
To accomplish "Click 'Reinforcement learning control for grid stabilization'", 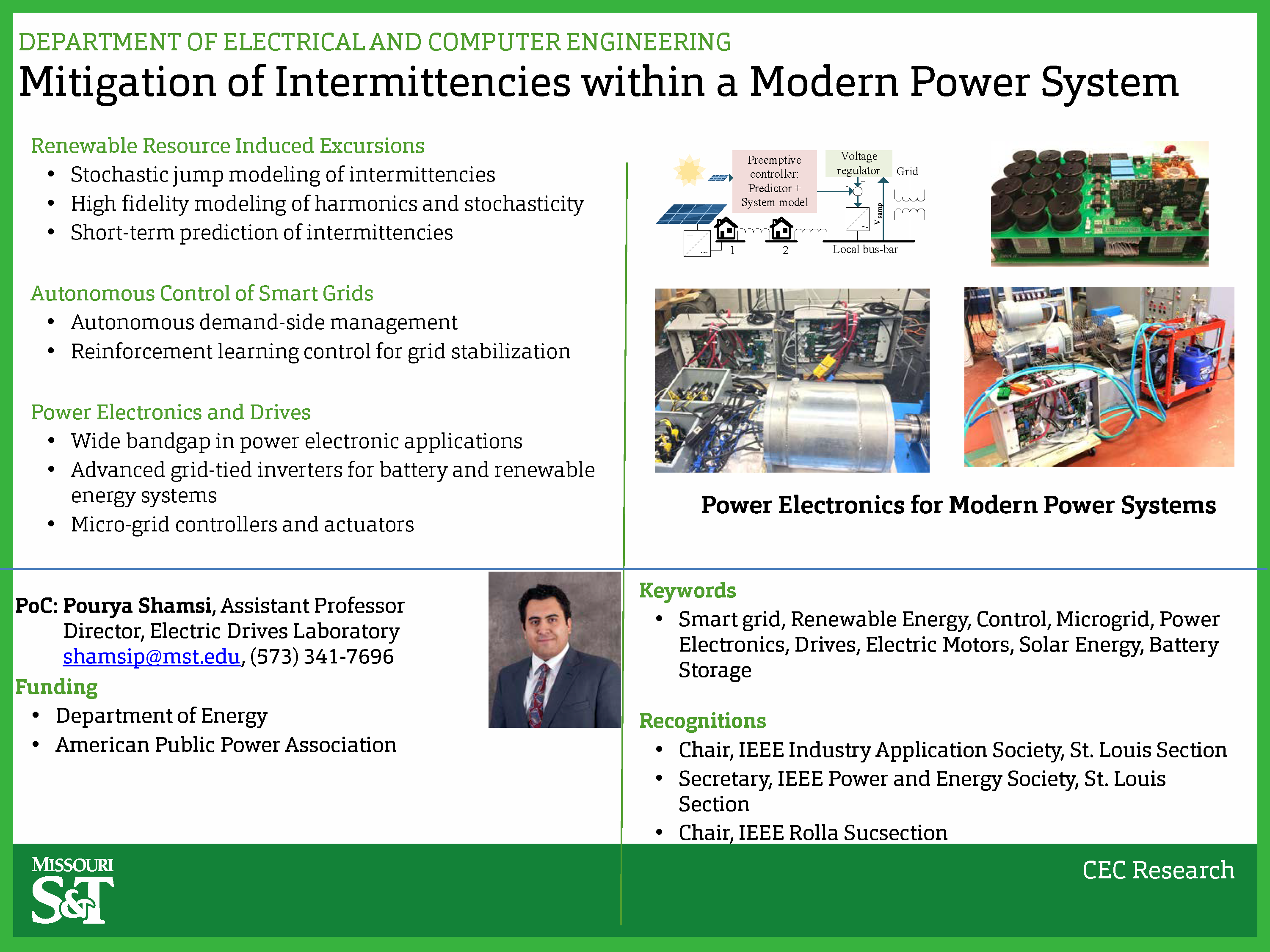I will pyautogui.click(x=320, y=351).
